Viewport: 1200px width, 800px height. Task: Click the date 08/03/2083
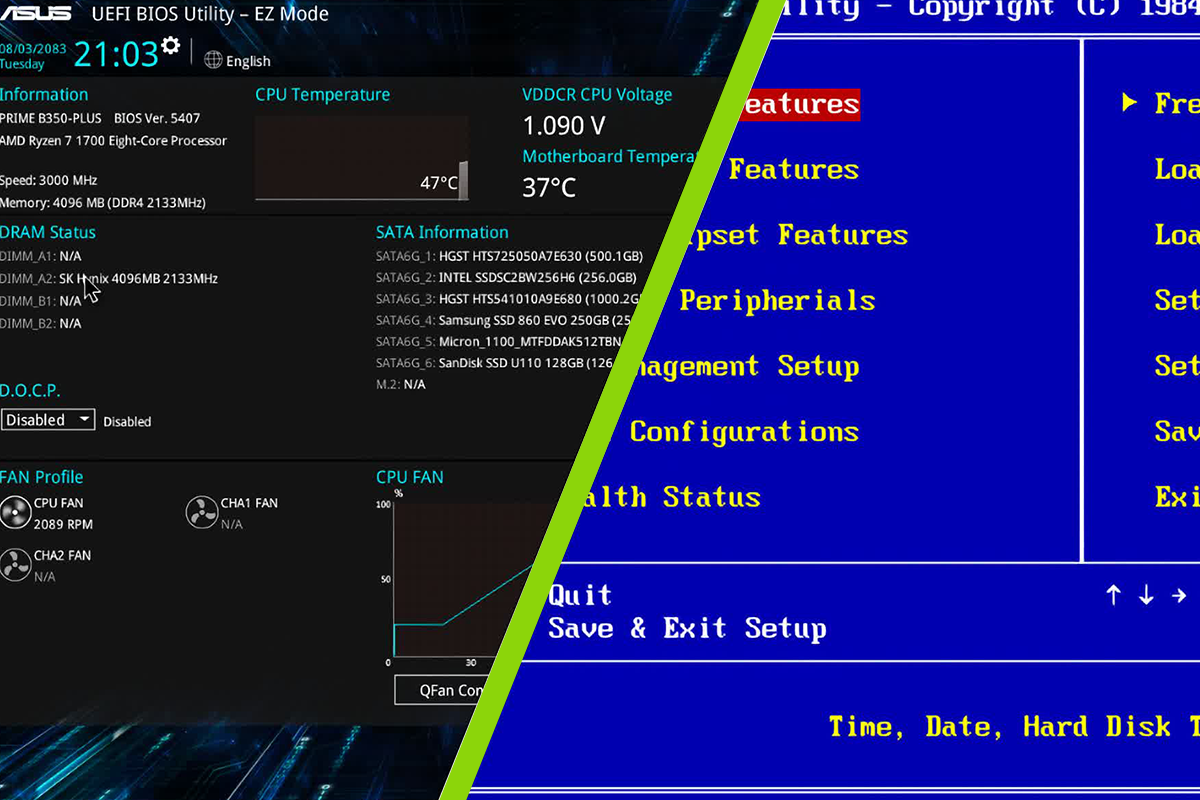pos(33,48)
